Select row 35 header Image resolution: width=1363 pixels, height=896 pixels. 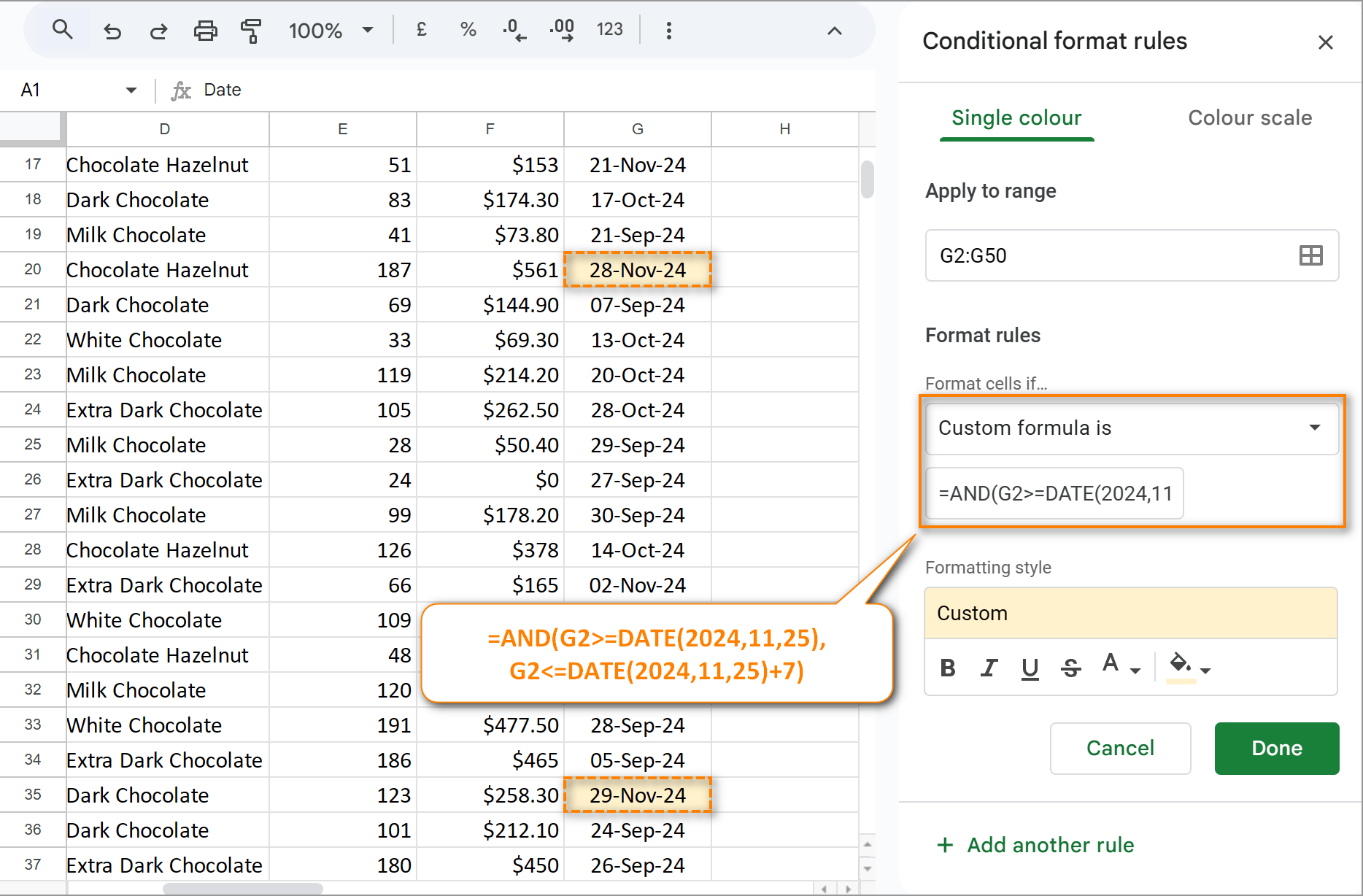click(x=32, y=795)
